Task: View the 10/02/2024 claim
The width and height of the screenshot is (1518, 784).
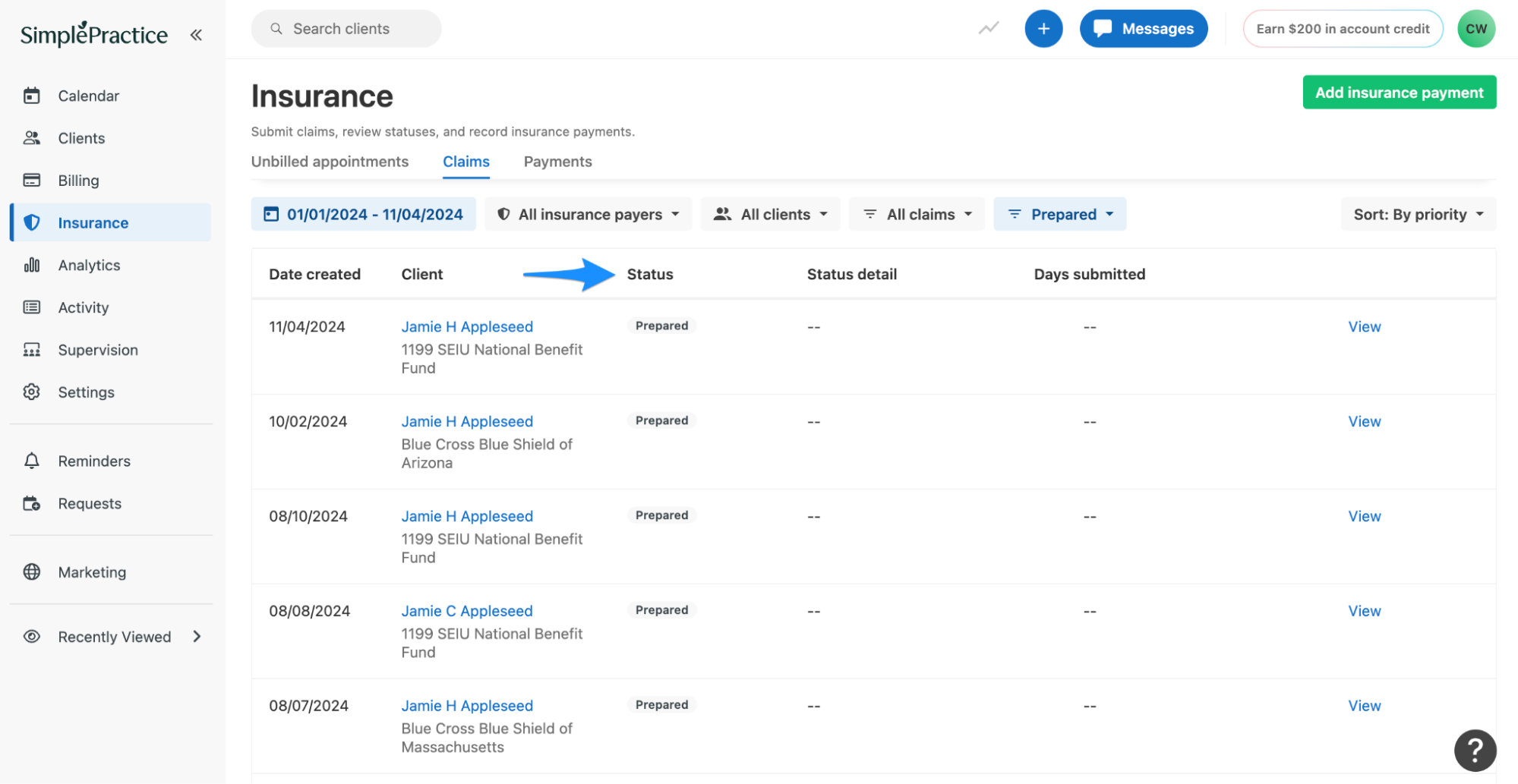Action: point(1364,421)
